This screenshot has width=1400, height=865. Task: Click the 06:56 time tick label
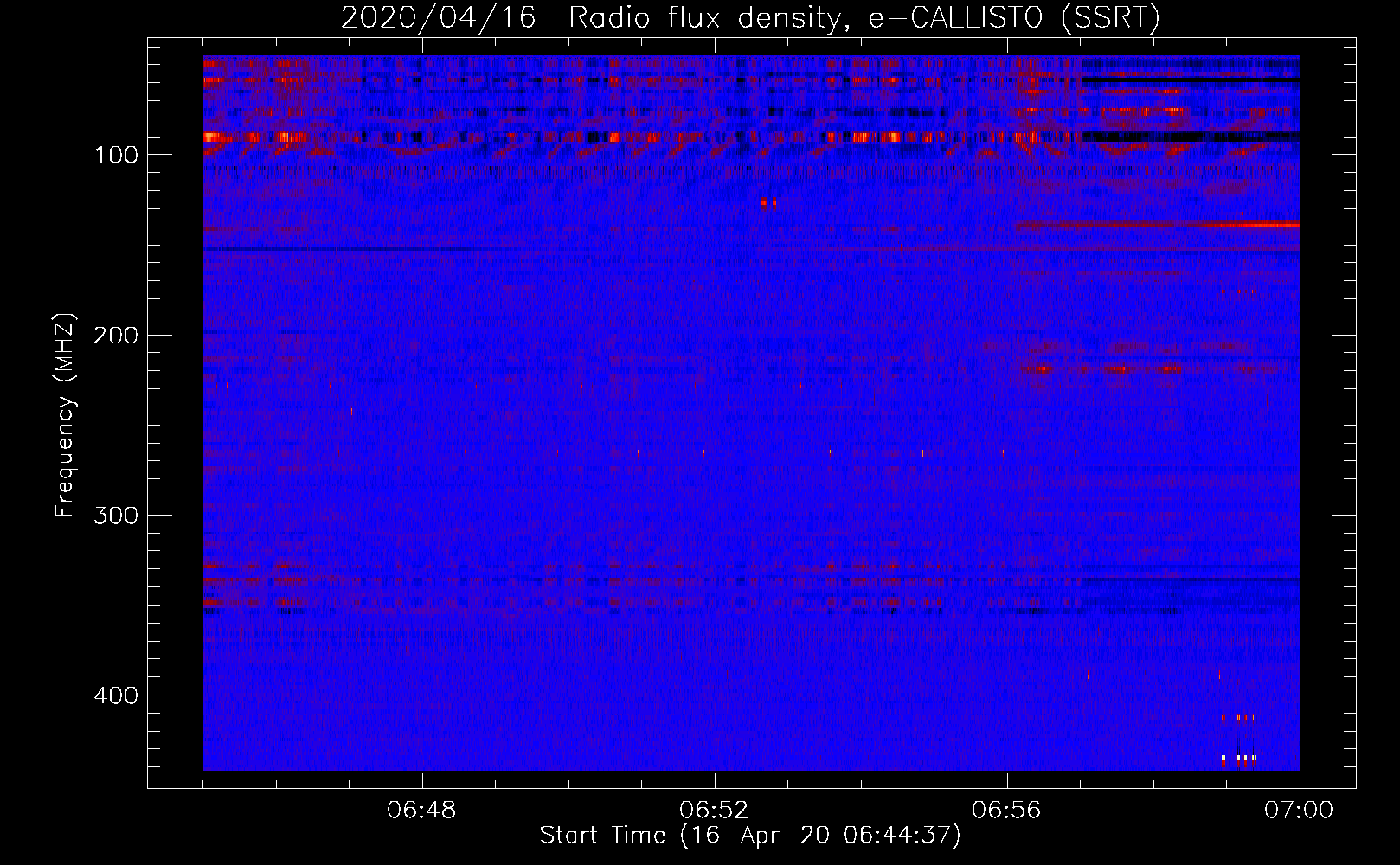[x=1006, y=811]
